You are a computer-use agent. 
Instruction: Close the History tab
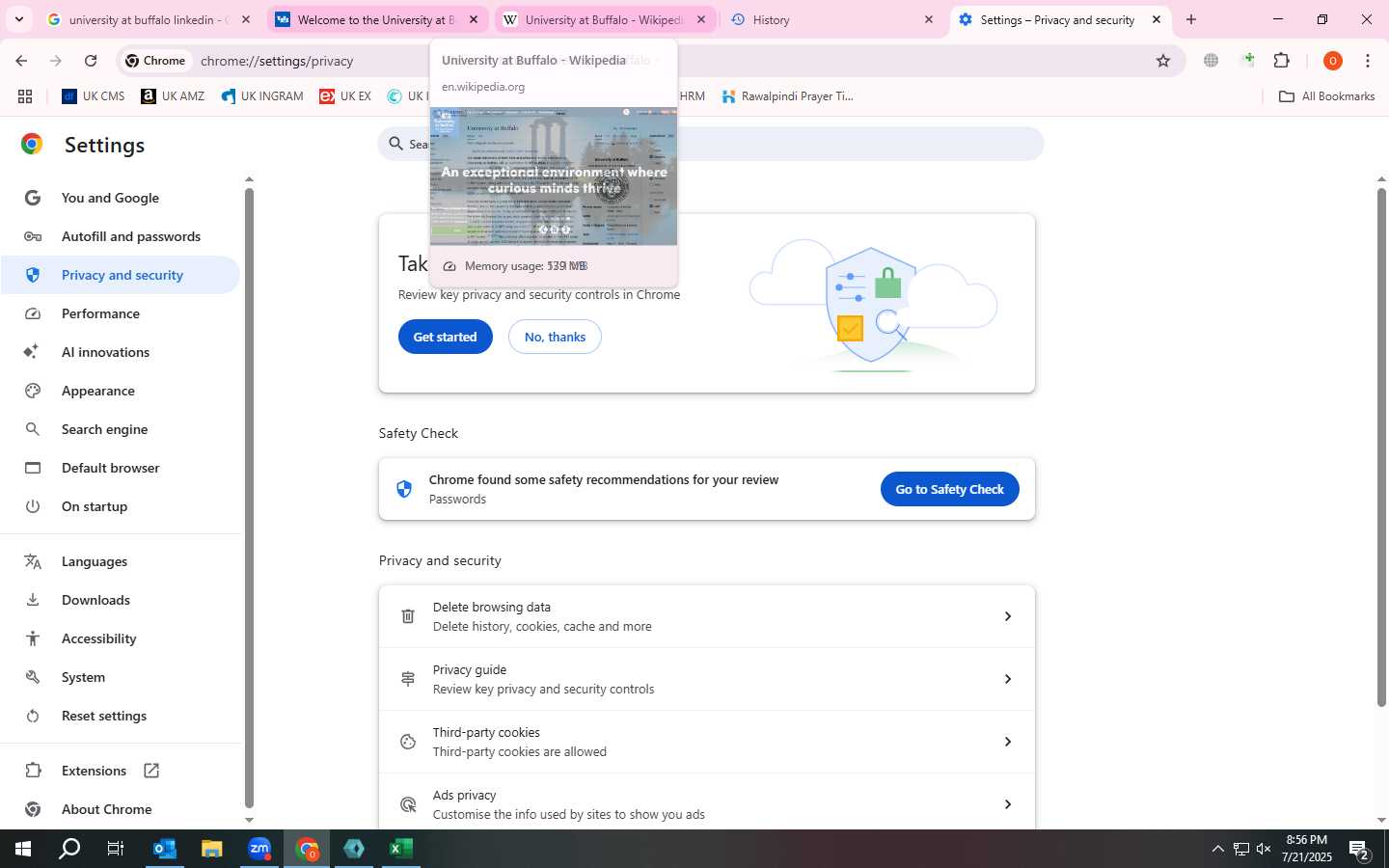[x=929, y=19]
